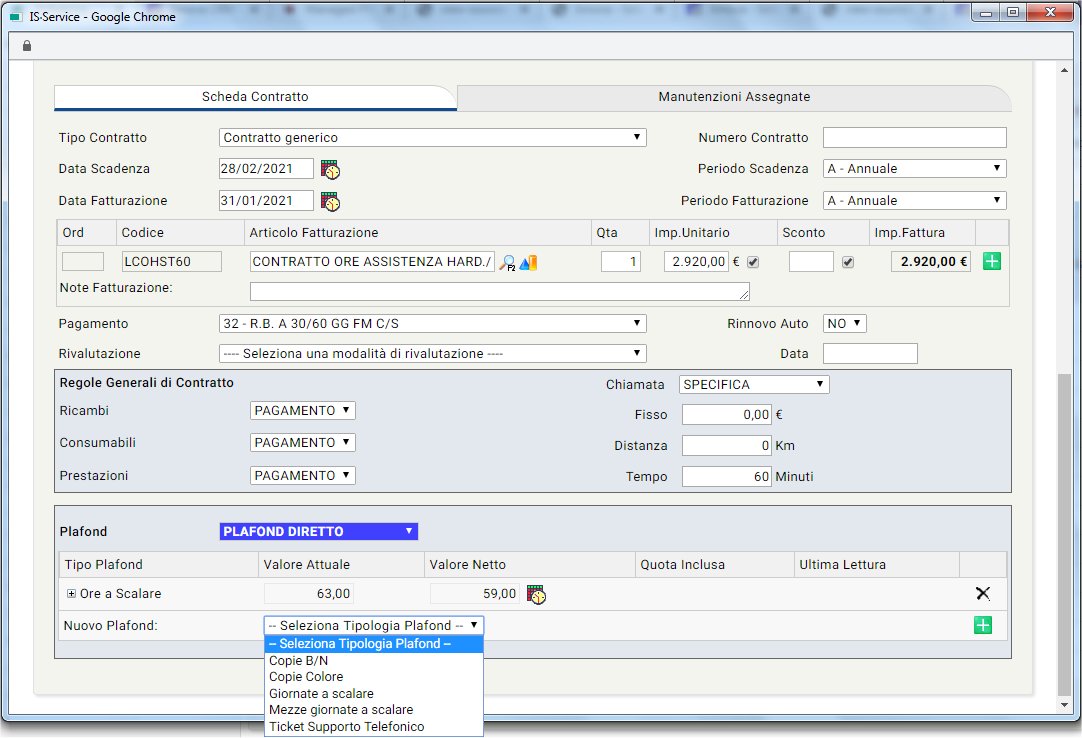Add new plafond with green plus

coord(983,625)
